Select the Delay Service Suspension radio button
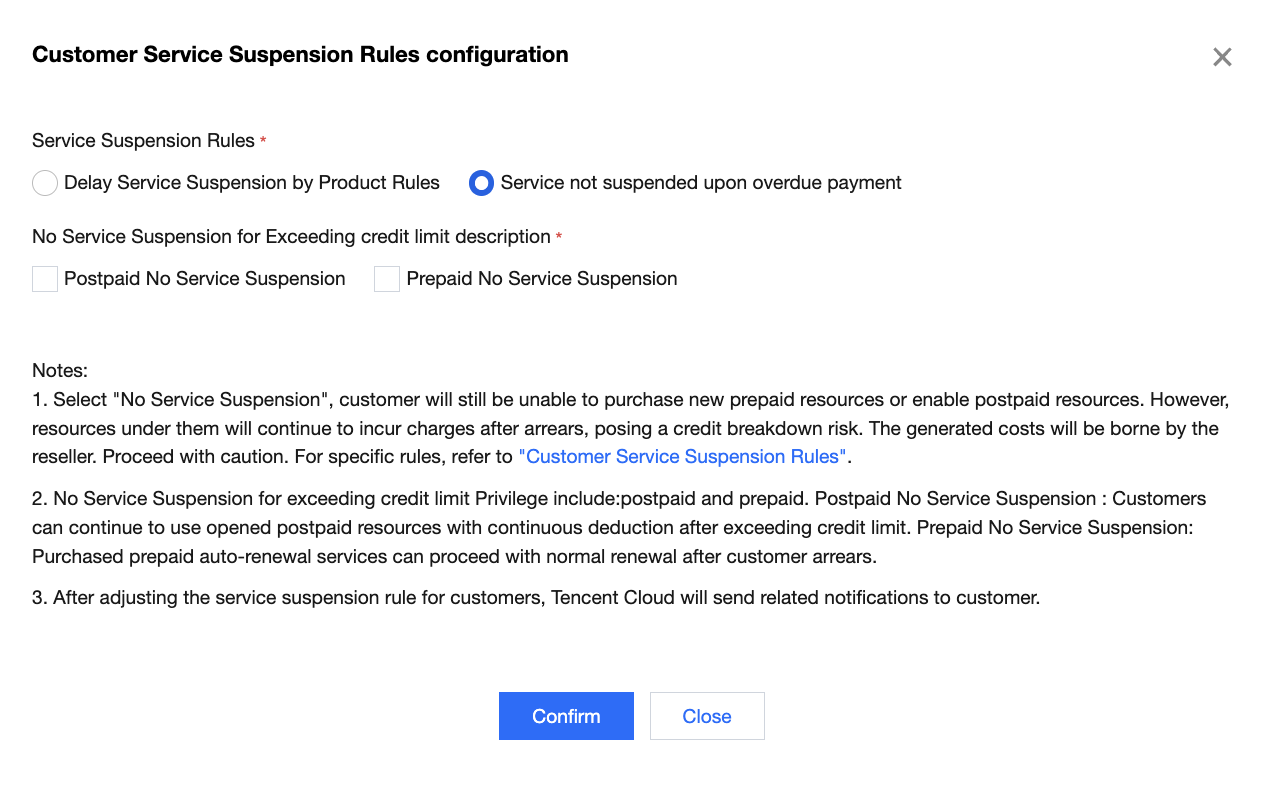This screenshot has width=1262, height=792. tap(45, 183)
